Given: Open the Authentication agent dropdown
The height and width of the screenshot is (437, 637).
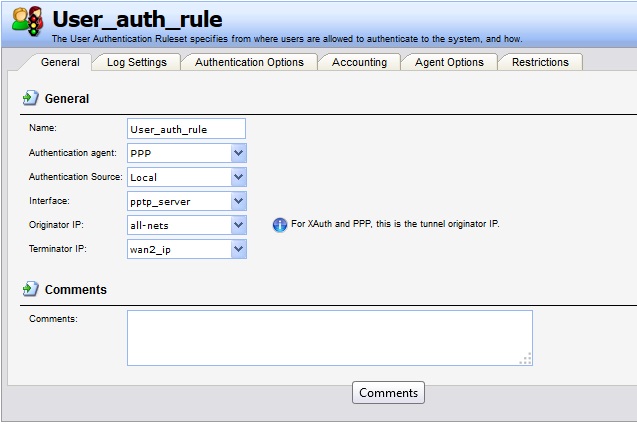Looking at the screenshot, I should (238, 153).
